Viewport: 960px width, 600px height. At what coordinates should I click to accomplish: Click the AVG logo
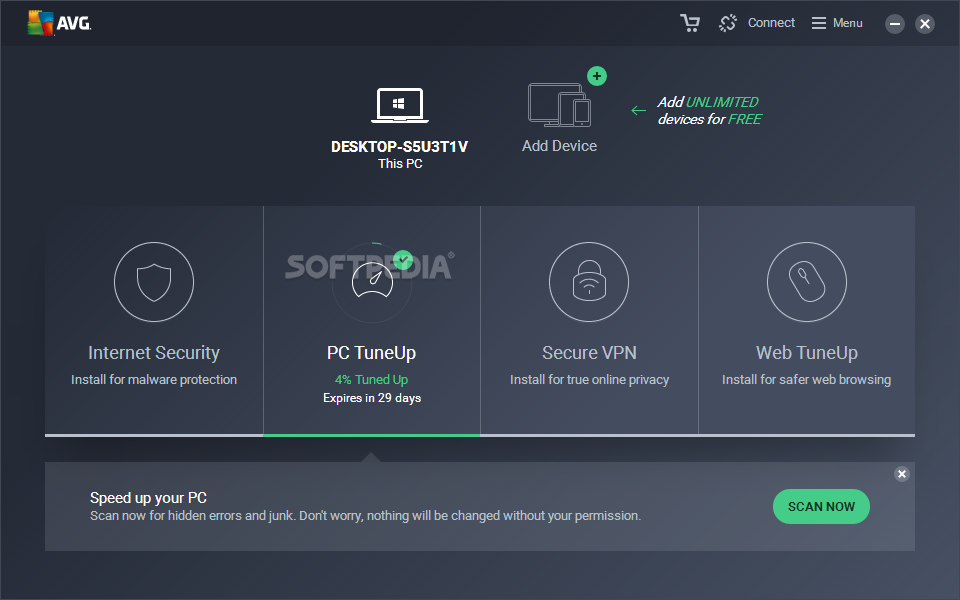point(59,23)
